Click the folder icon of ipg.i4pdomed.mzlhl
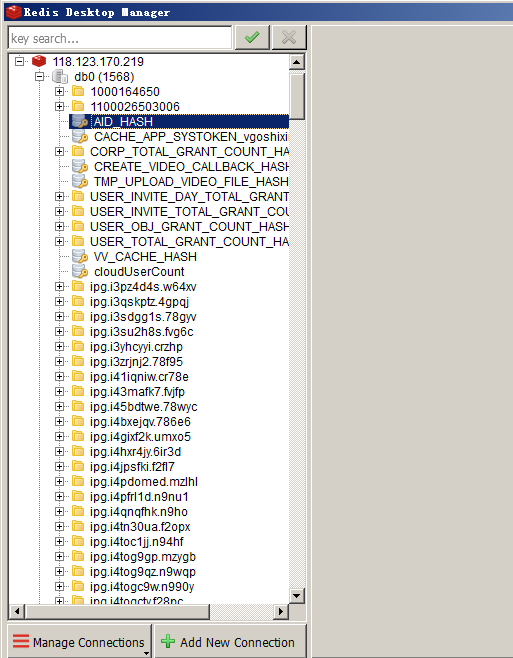Viewport: 513px width, 658px height. 78,481
